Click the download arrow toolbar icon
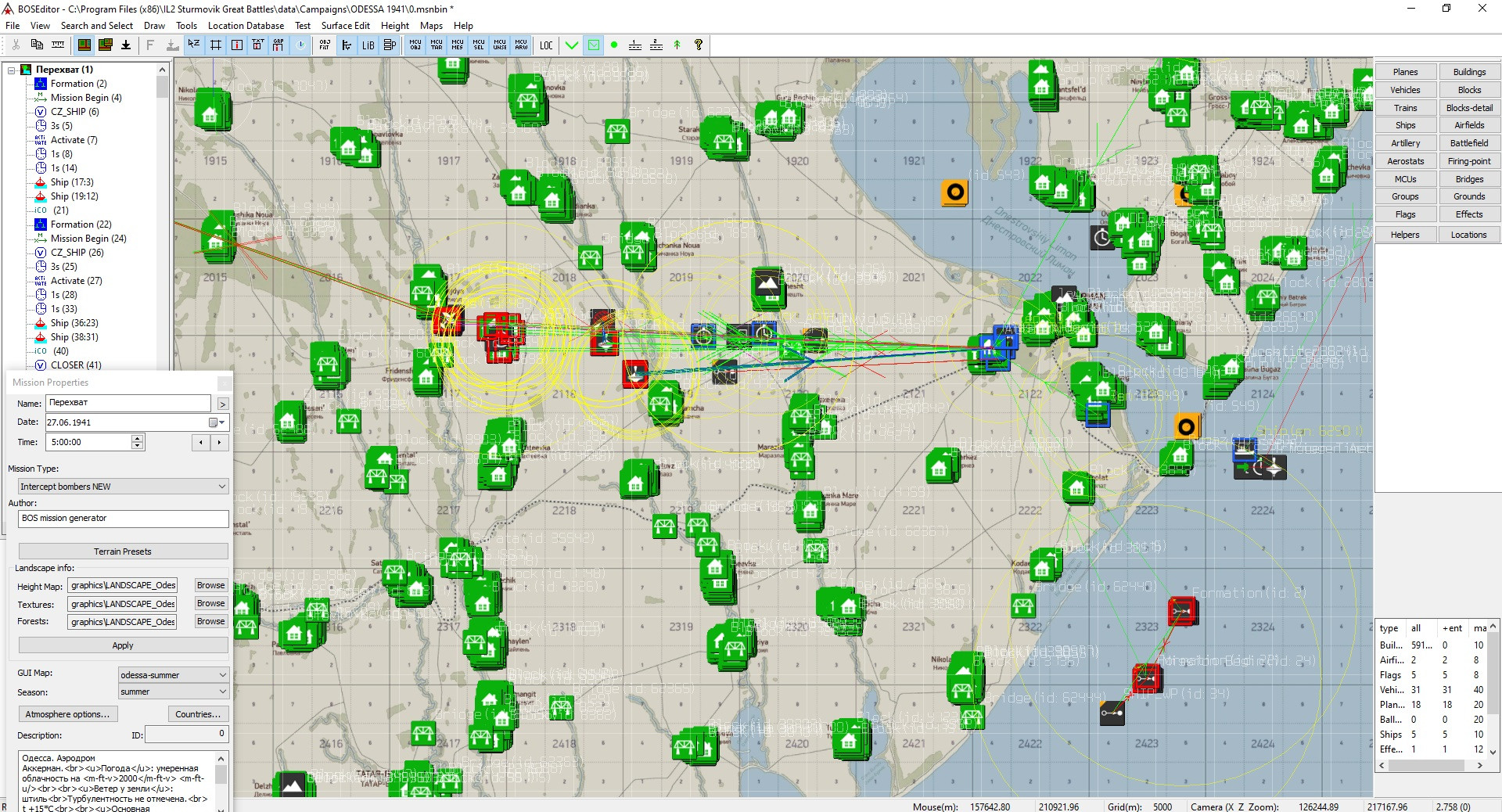 coord(126,45)
